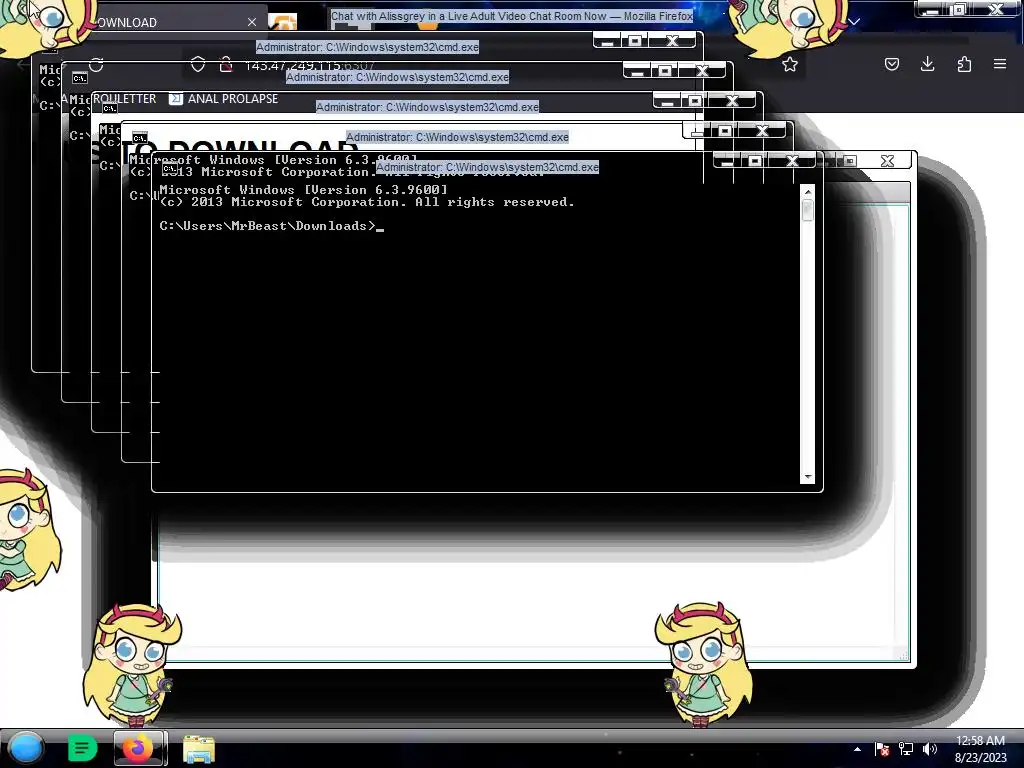Click the cmd prompt C:\Users\MrBeast\Downloads>
The width and height of the screenshot is (1024, 768).
pos(267,226)
